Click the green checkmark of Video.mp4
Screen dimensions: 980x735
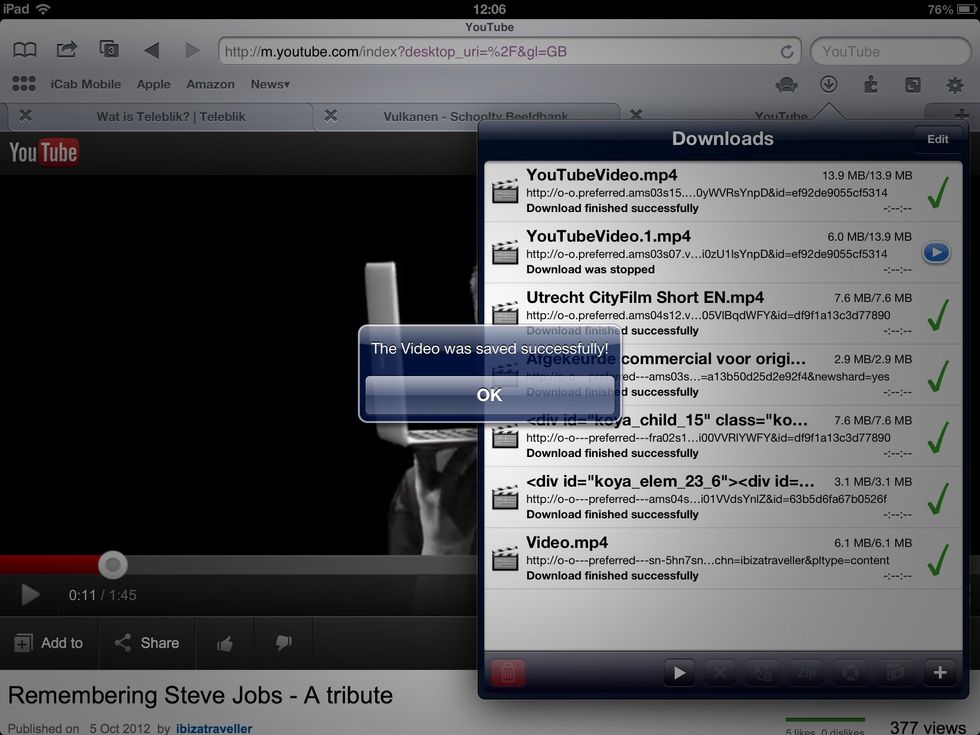[938, 559]
